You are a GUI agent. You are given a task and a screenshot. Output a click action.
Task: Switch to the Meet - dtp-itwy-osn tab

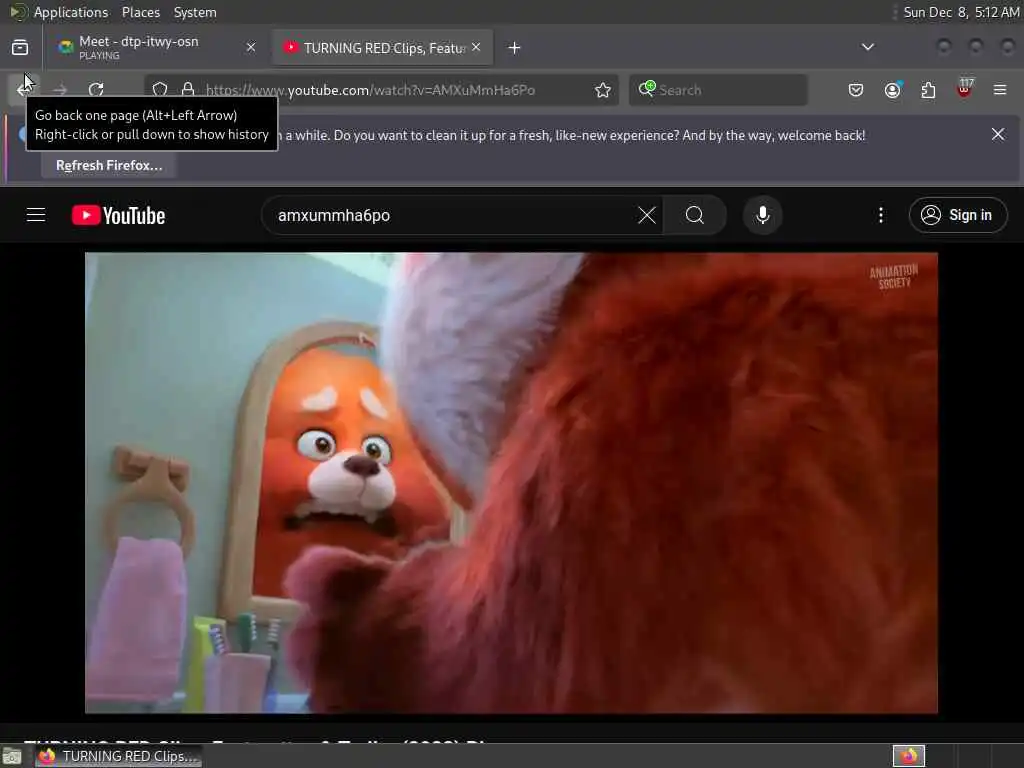click(x=157, y=47)
